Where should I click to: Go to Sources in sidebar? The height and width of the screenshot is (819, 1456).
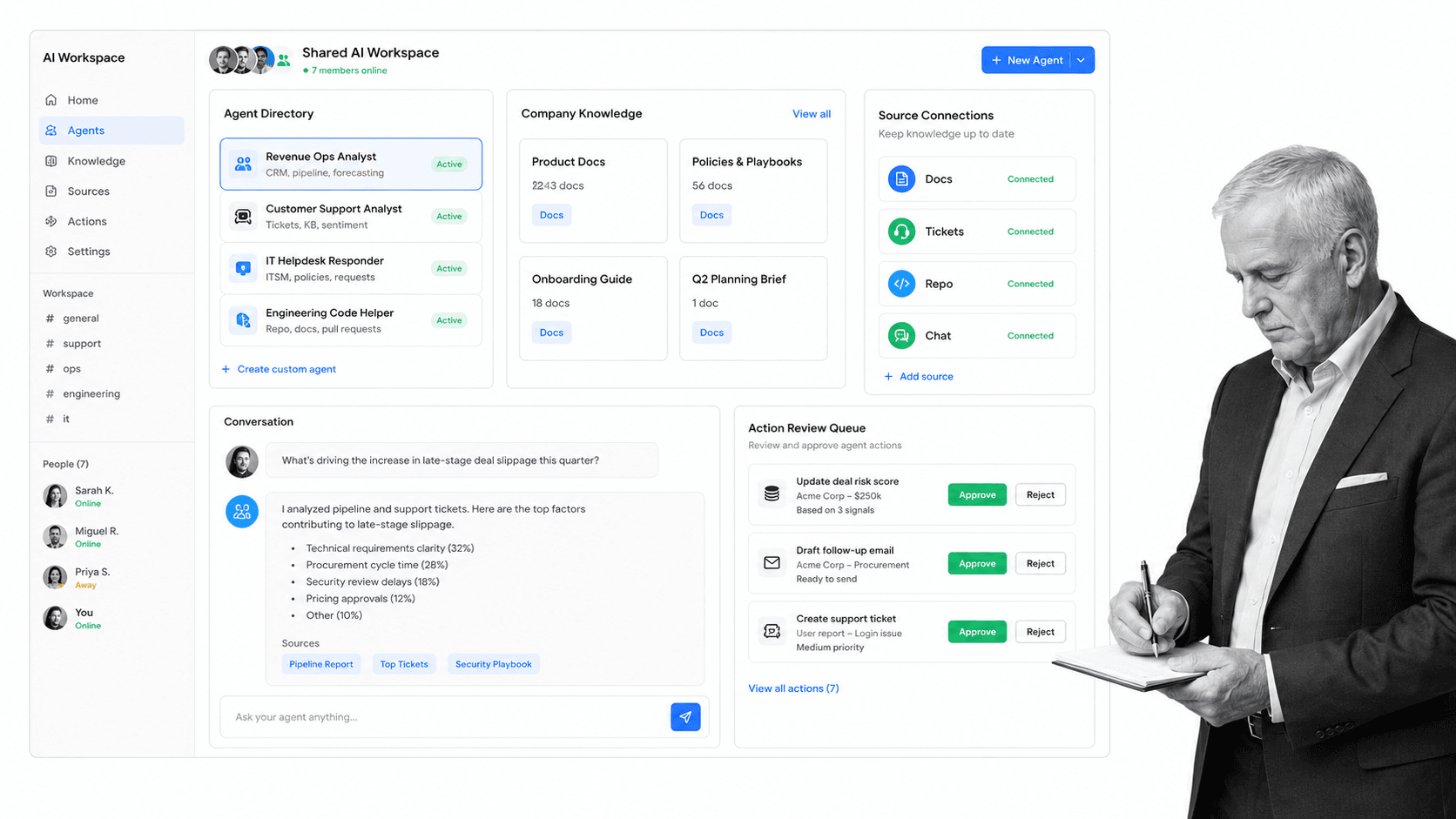[x=111, y=191]
